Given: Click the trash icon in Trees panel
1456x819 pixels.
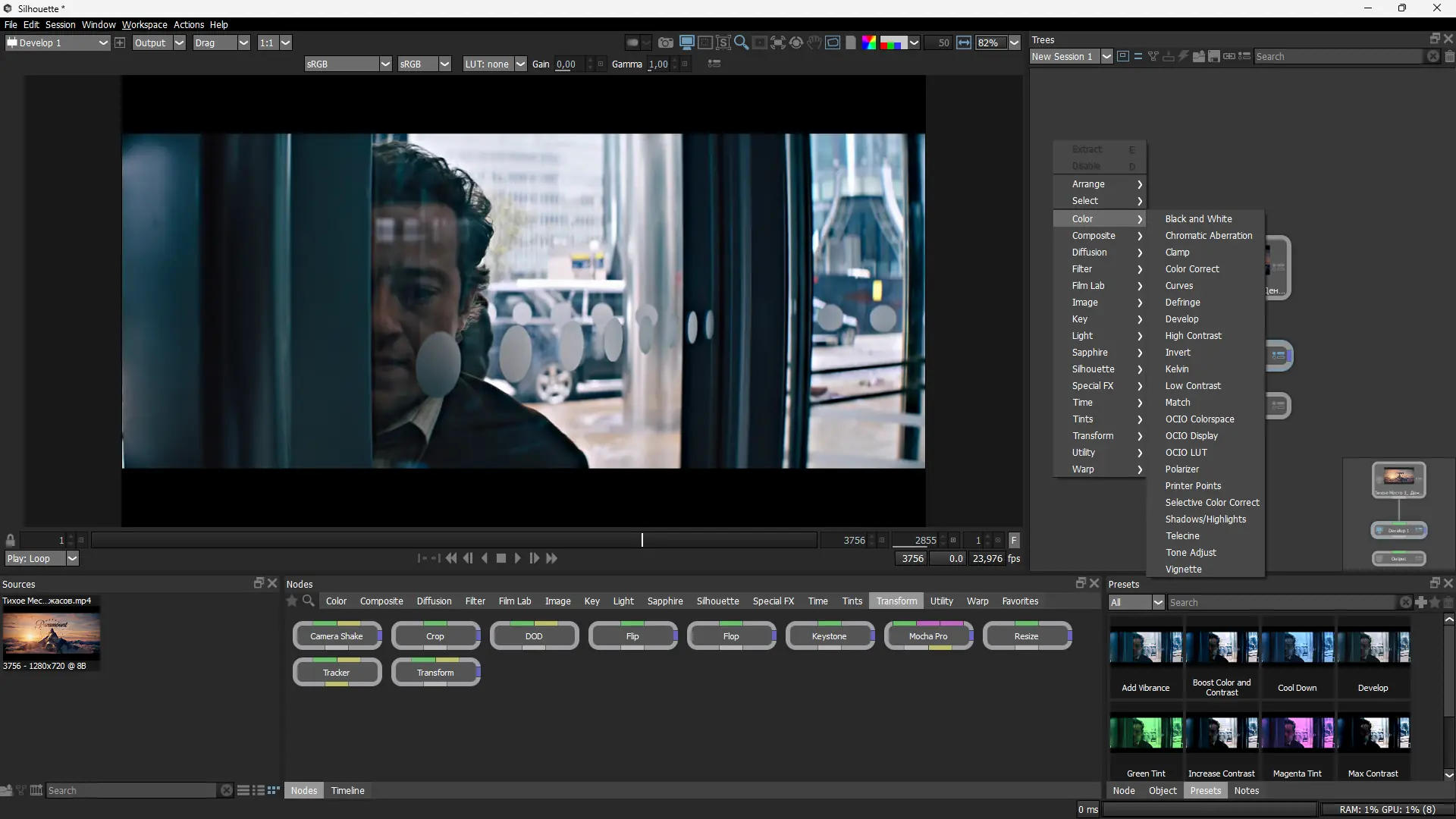Looking at the screenshot, I should 1449,57.
